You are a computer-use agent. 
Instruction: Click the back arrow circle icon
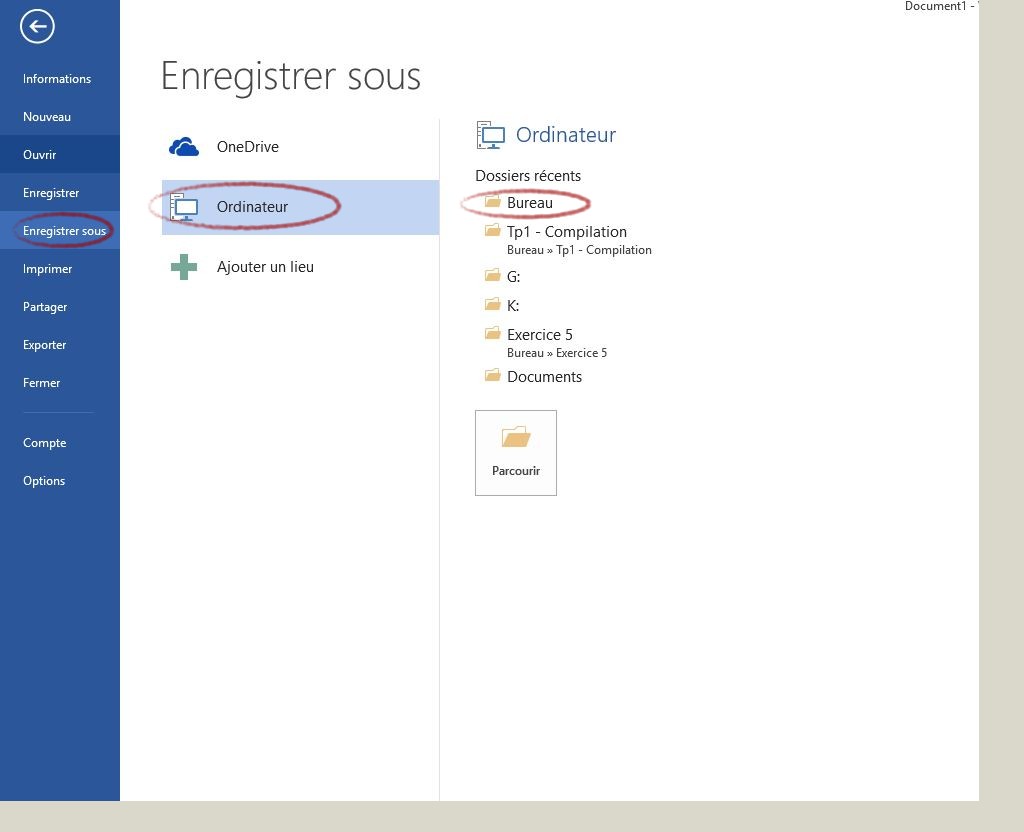pyautogui.click(x=37, y=27)
